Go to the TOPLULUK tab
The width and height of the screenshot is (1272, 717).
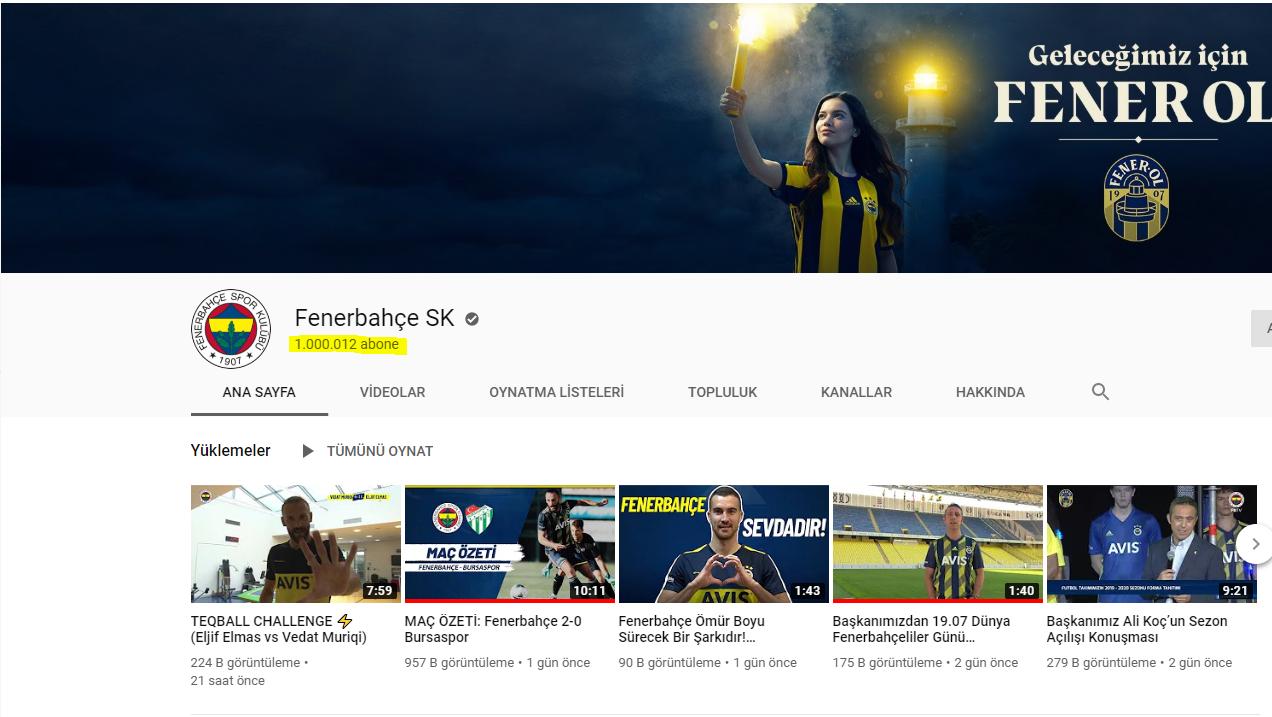tap(722, 392)
